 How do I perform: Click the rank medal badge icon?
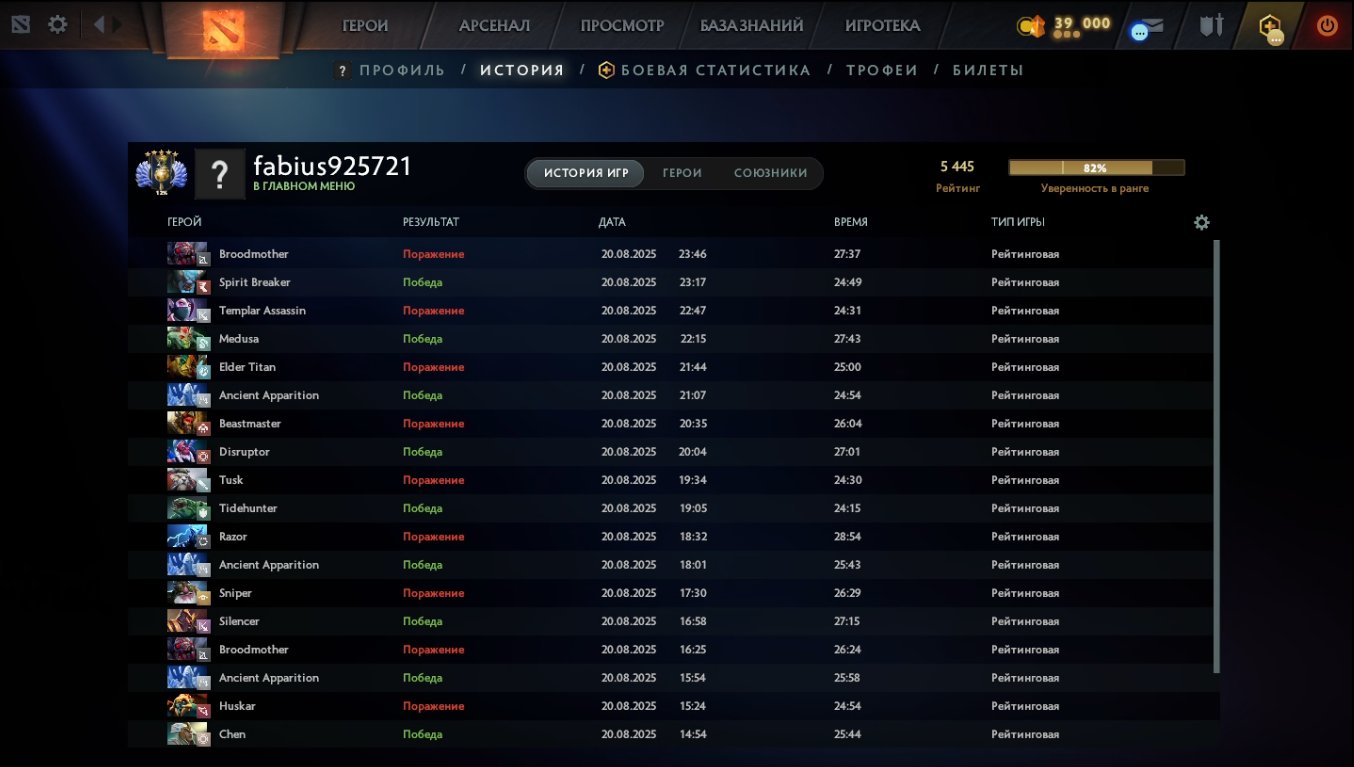click(160, 172)
